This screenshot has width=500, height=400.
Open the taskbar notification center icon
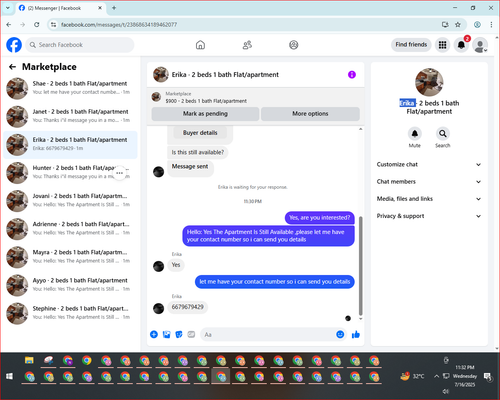pos(488,377)
